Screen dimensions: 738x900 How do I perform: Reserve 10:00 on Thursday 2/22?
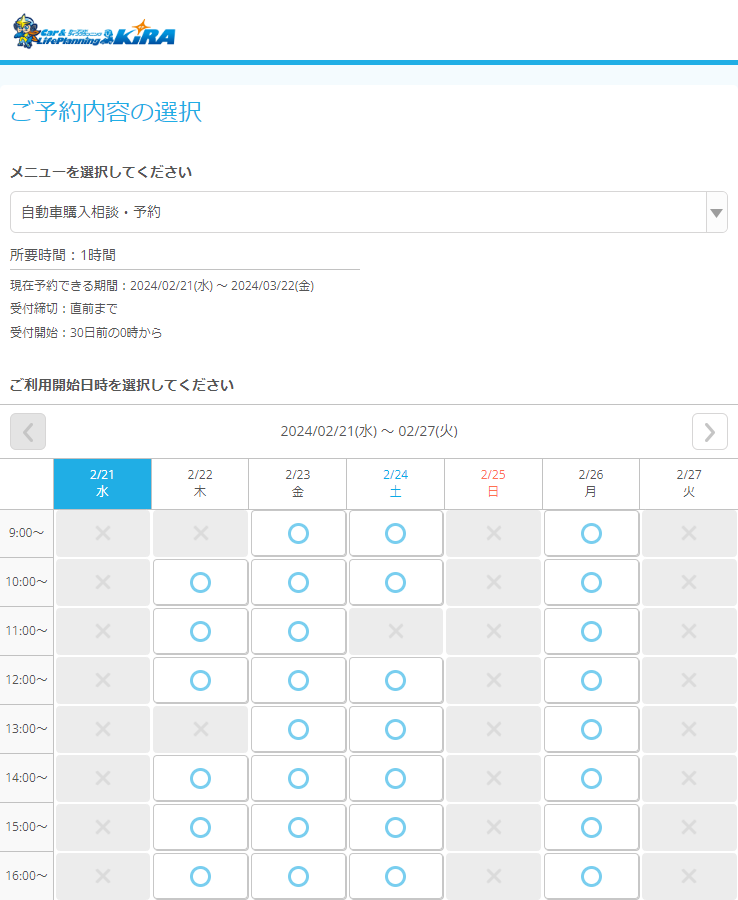coord(200,582)
